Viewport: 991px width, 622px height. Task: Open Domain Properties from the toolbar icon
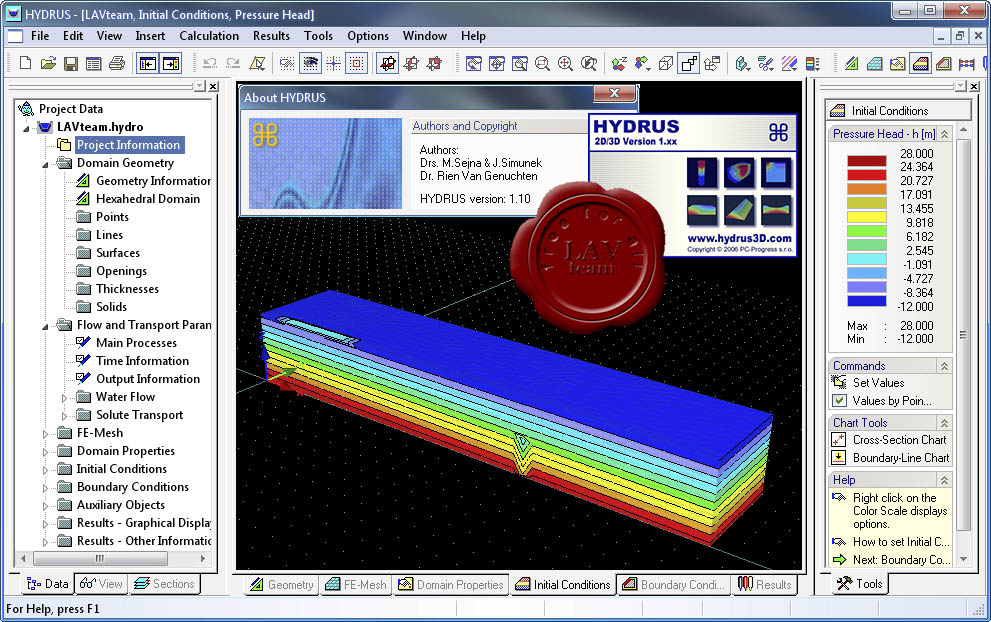[897, 63]
